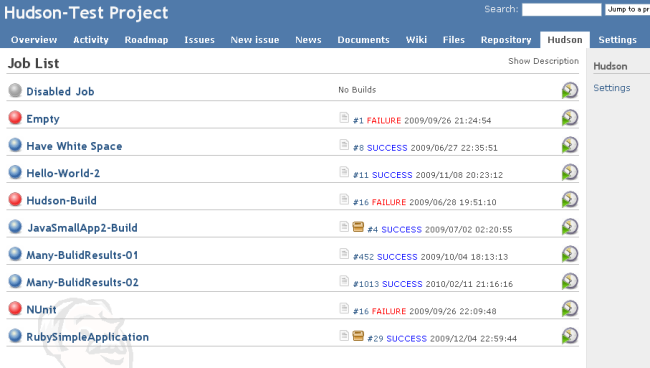Open Settings link in Hudson sidebar
The width and height of the screenshot is (650, 368).
612,88
